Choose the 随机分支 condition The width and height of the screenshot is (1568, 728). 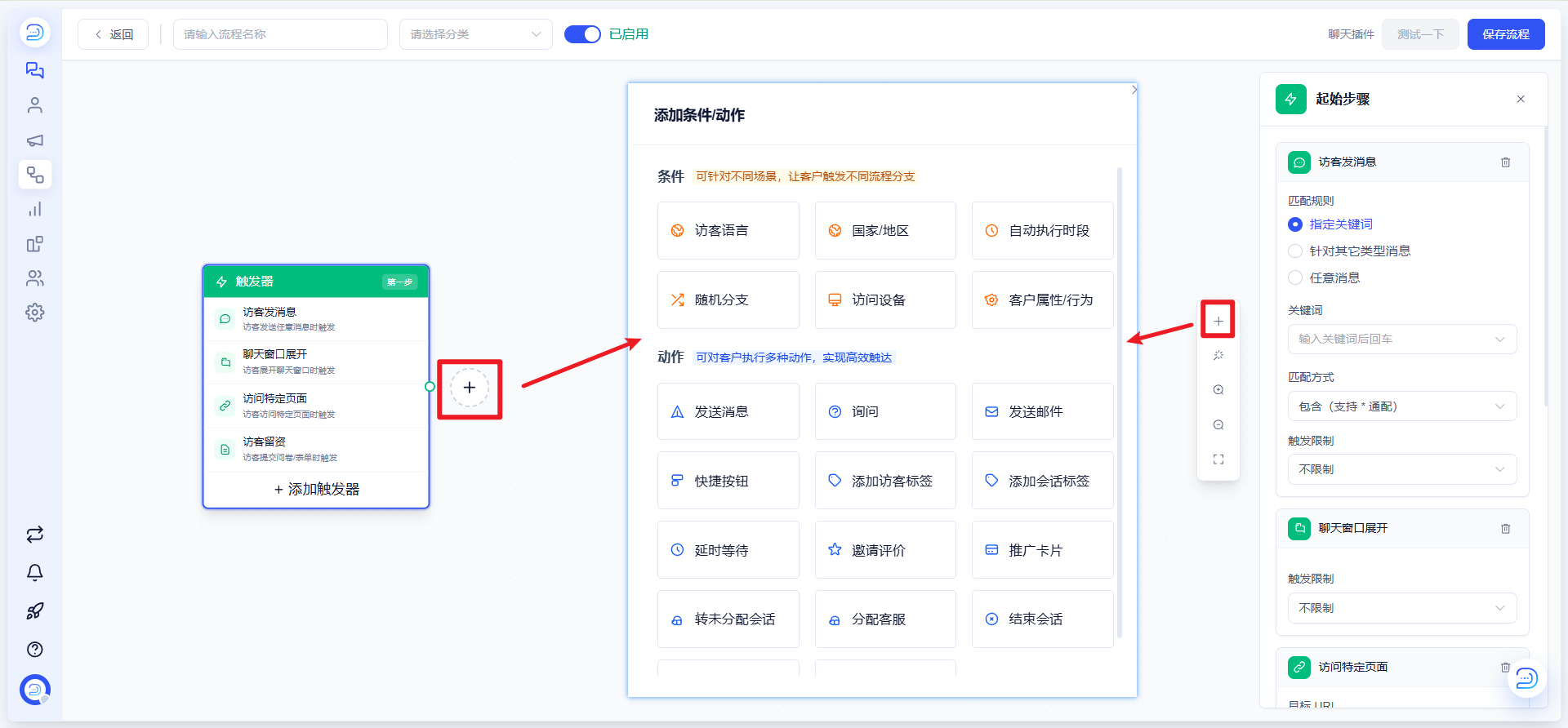point(728,300)
